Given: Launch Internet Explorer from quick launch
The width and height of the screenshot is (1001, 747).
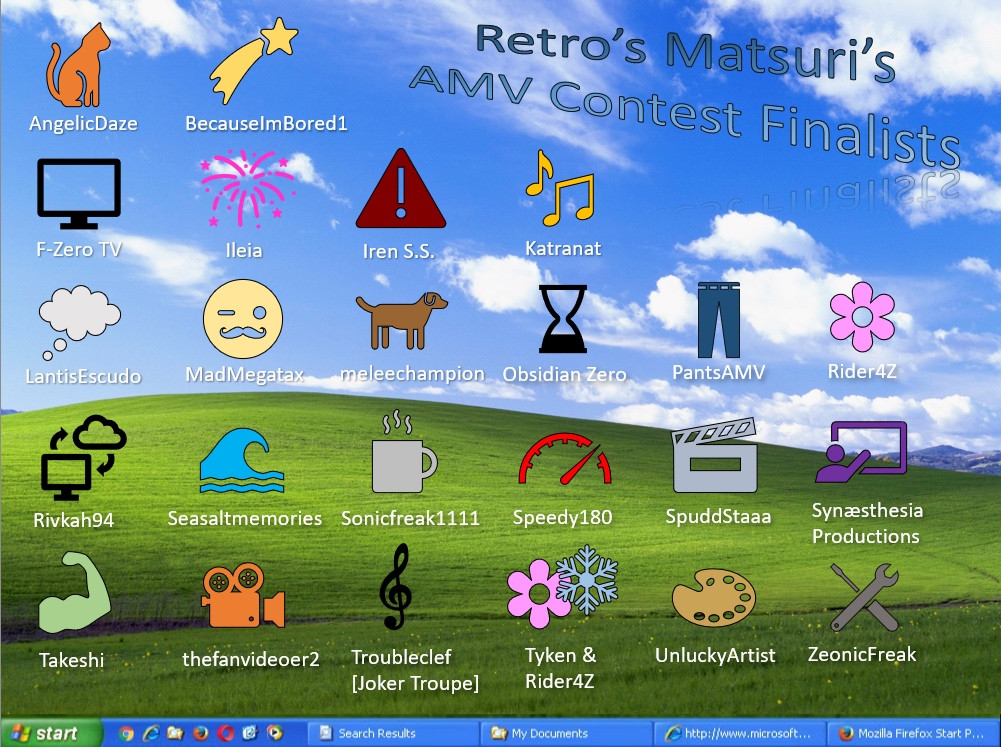Looking at the screenshot, I should (x=151, y=734).
